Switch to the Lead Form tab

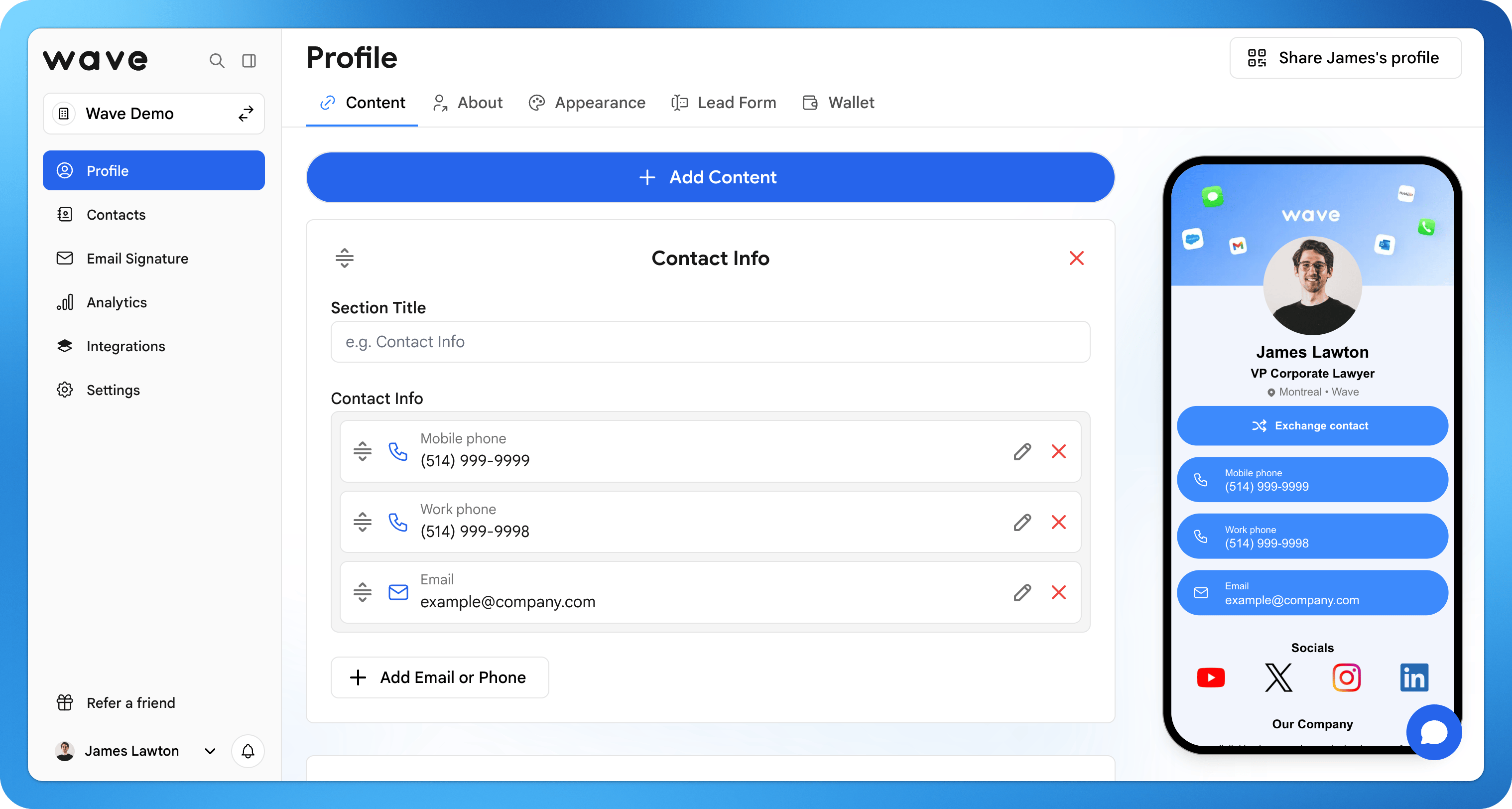tap(724, 103)
